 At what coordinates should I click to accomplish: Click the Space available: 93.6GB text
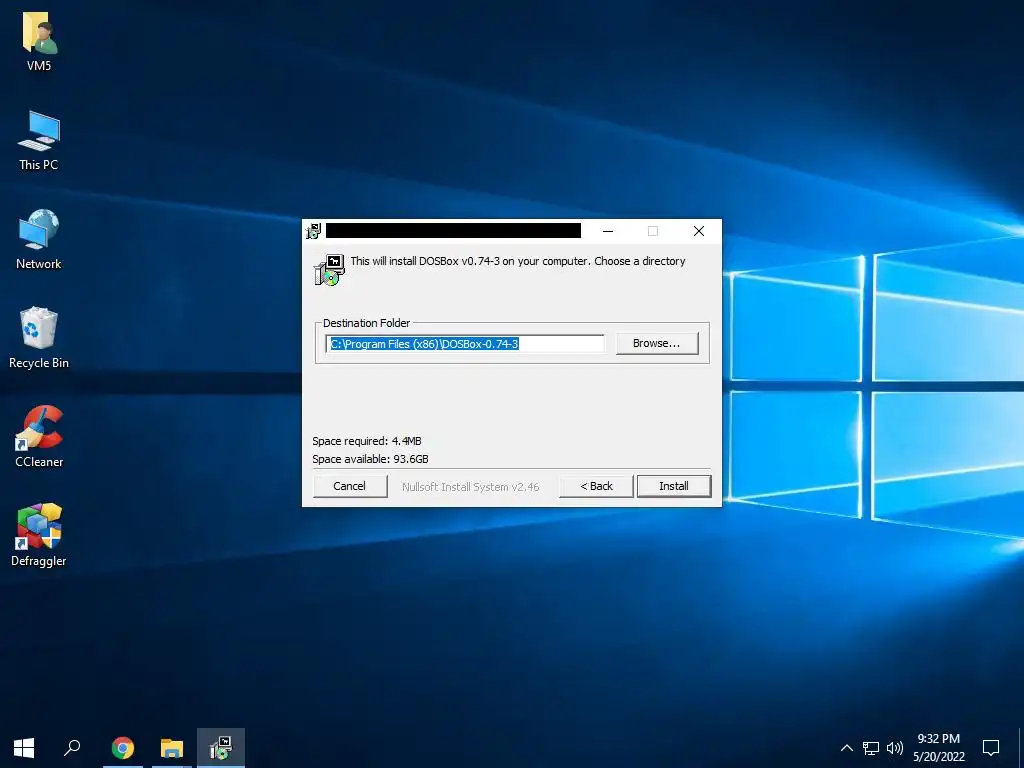click(x=370, y=458)
